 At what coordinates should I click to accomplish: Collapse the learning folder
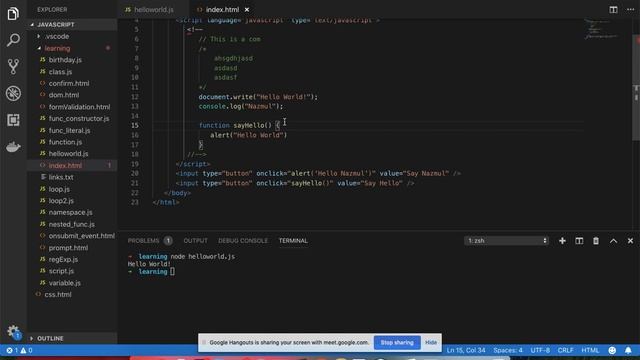(x=72, y=48)
